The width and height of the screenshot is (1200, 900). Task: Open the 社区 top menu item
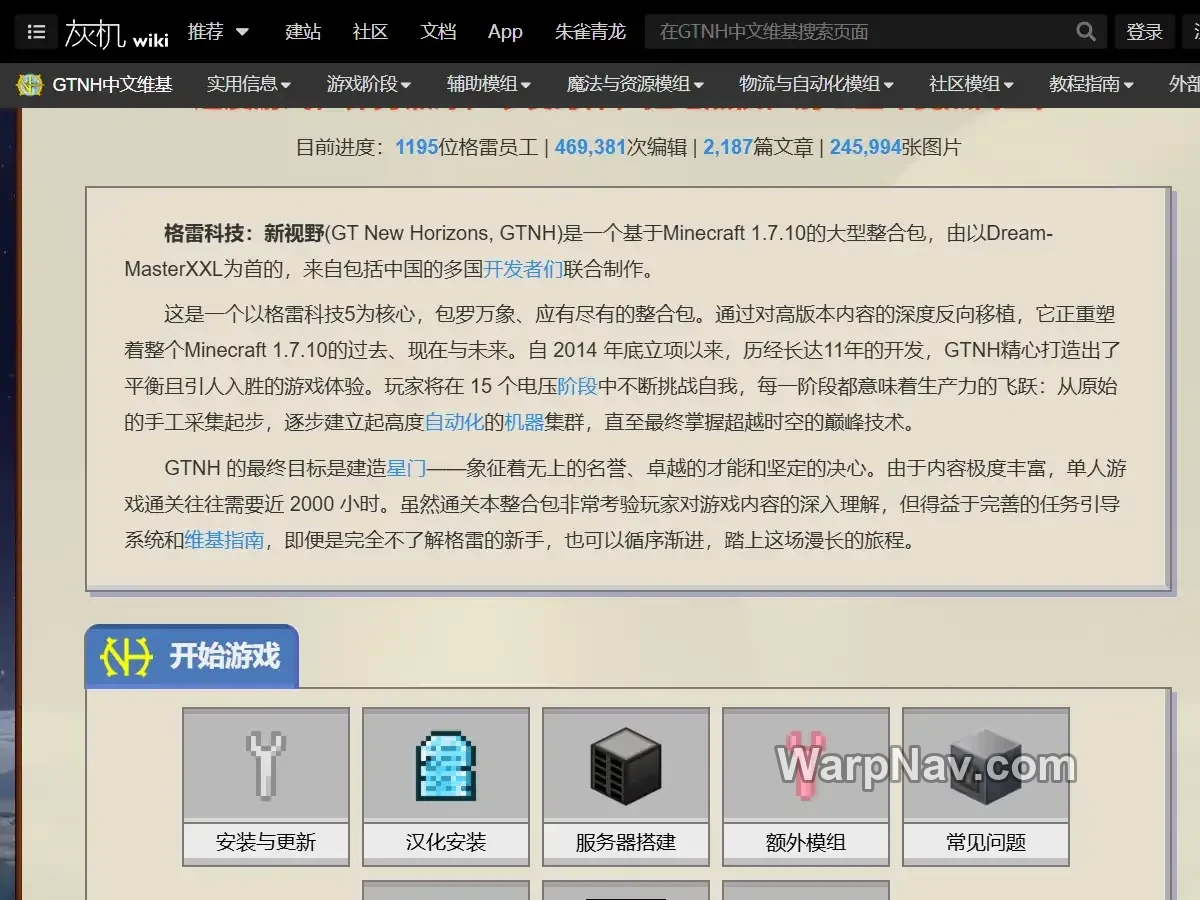click(x=370, y=32)
